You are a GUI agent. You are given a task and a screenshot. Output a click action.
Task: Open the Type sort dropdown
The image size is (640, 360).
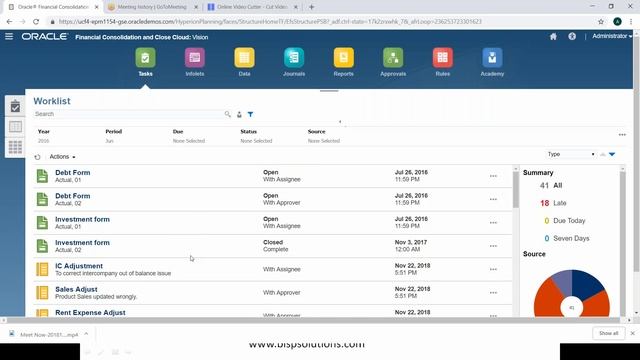coord(571,154)
